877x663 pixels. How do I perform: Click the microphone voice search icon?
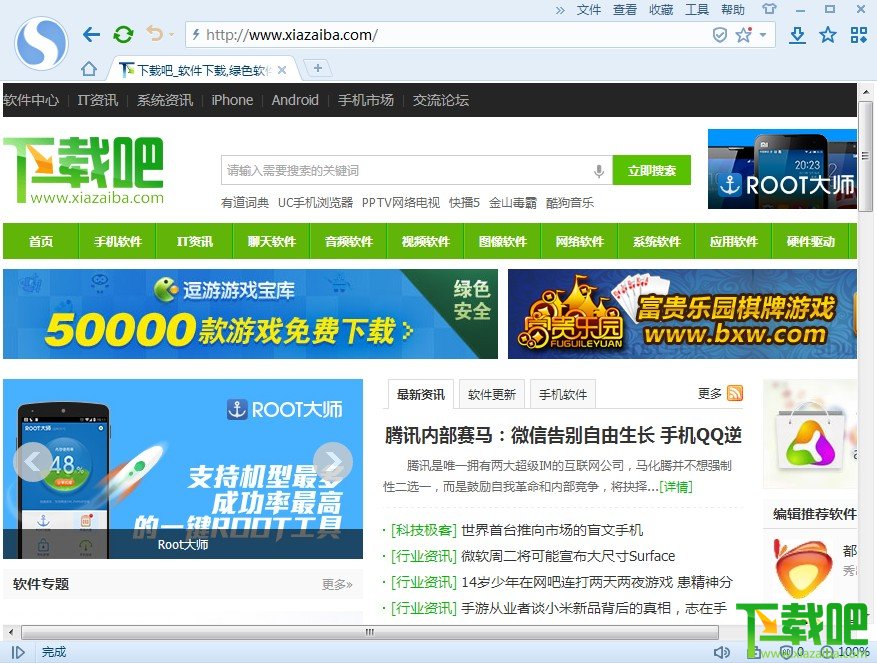pyautogui.click(x=599, y=171)
